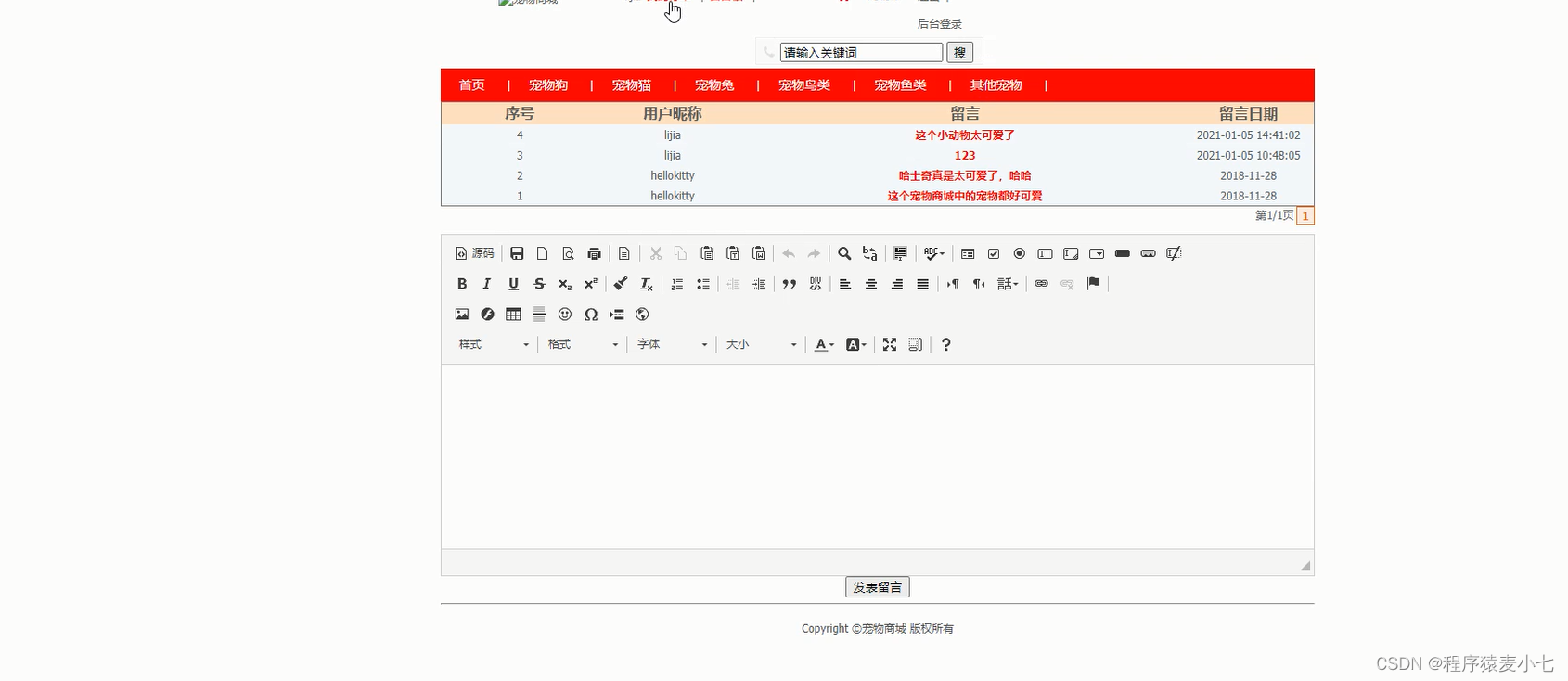
Task: Go to 宠物猫 navigation menu item
Action: 632,85
